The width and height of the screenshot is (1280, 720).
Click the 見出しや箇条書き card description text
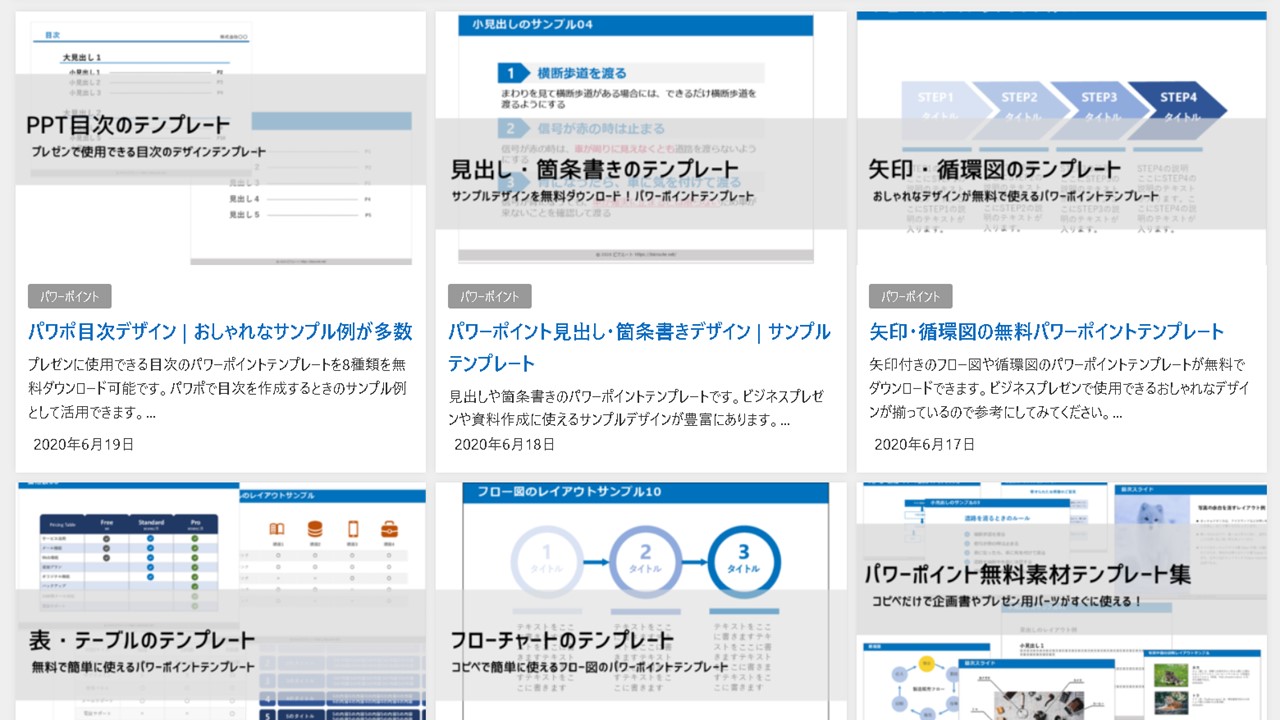[636, 408]
